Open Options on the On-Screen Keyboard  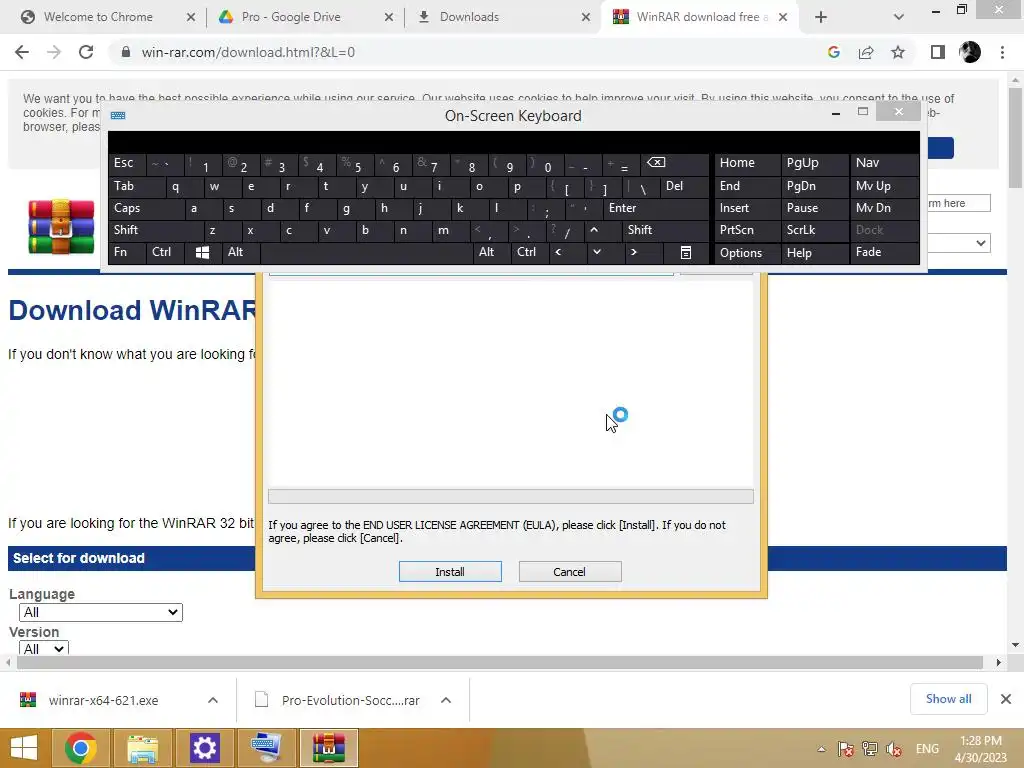[x=747, y=253]
